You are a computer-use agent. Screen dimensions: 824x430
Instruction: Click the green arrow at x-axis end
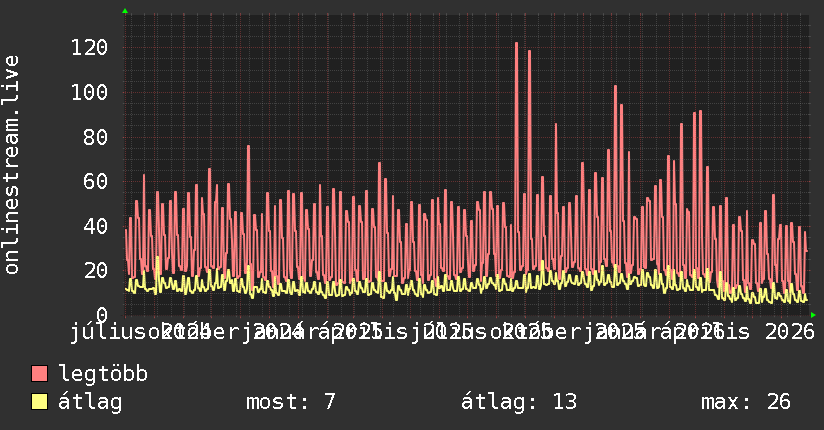813,315
